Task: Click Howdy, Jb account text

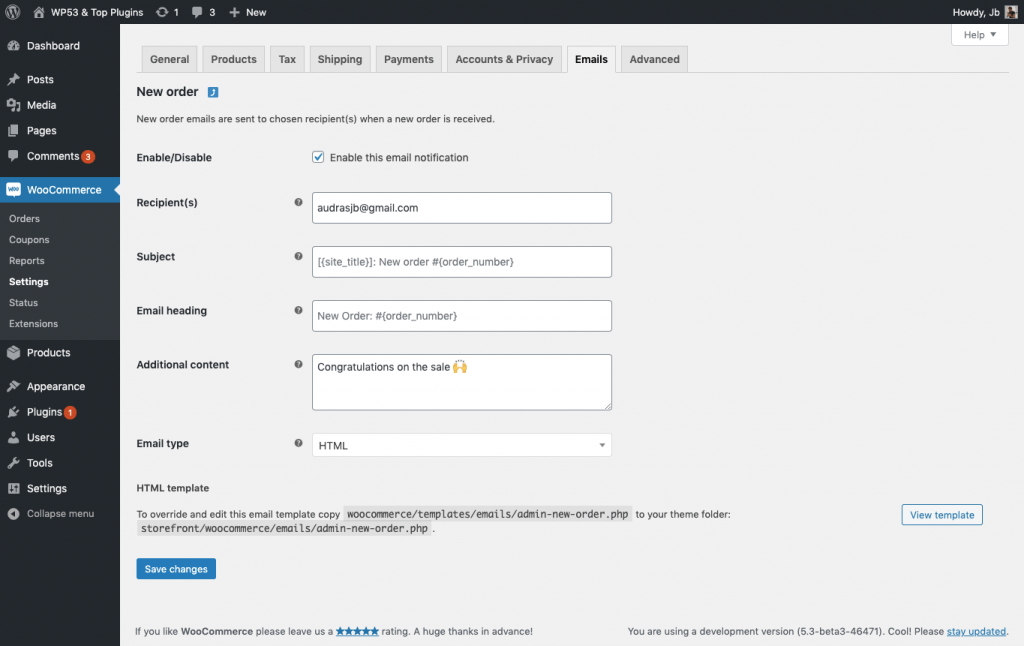Action: pos(976,12)
